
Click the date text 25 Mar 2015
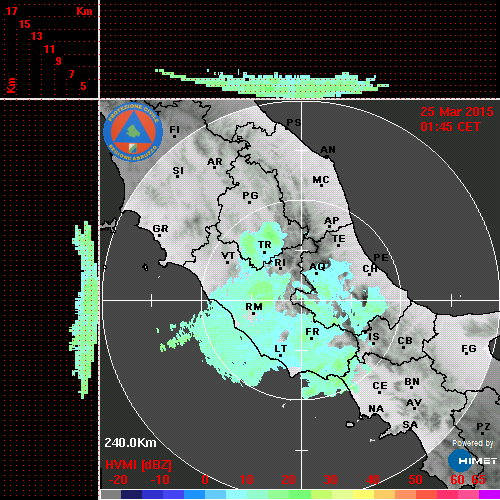[457, 112]
